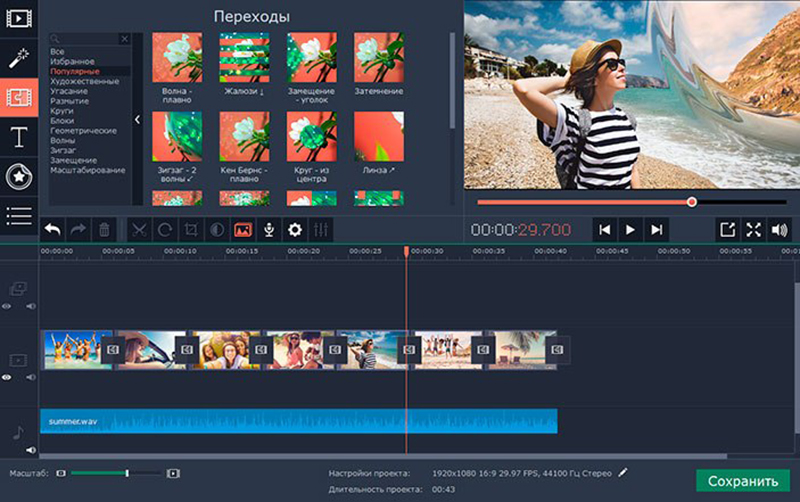Image resolution: width=800 pixels, height=502 pixels.
Task: Click the transitions panel vertical scrollbar
Action: click(x=452, y=81)
